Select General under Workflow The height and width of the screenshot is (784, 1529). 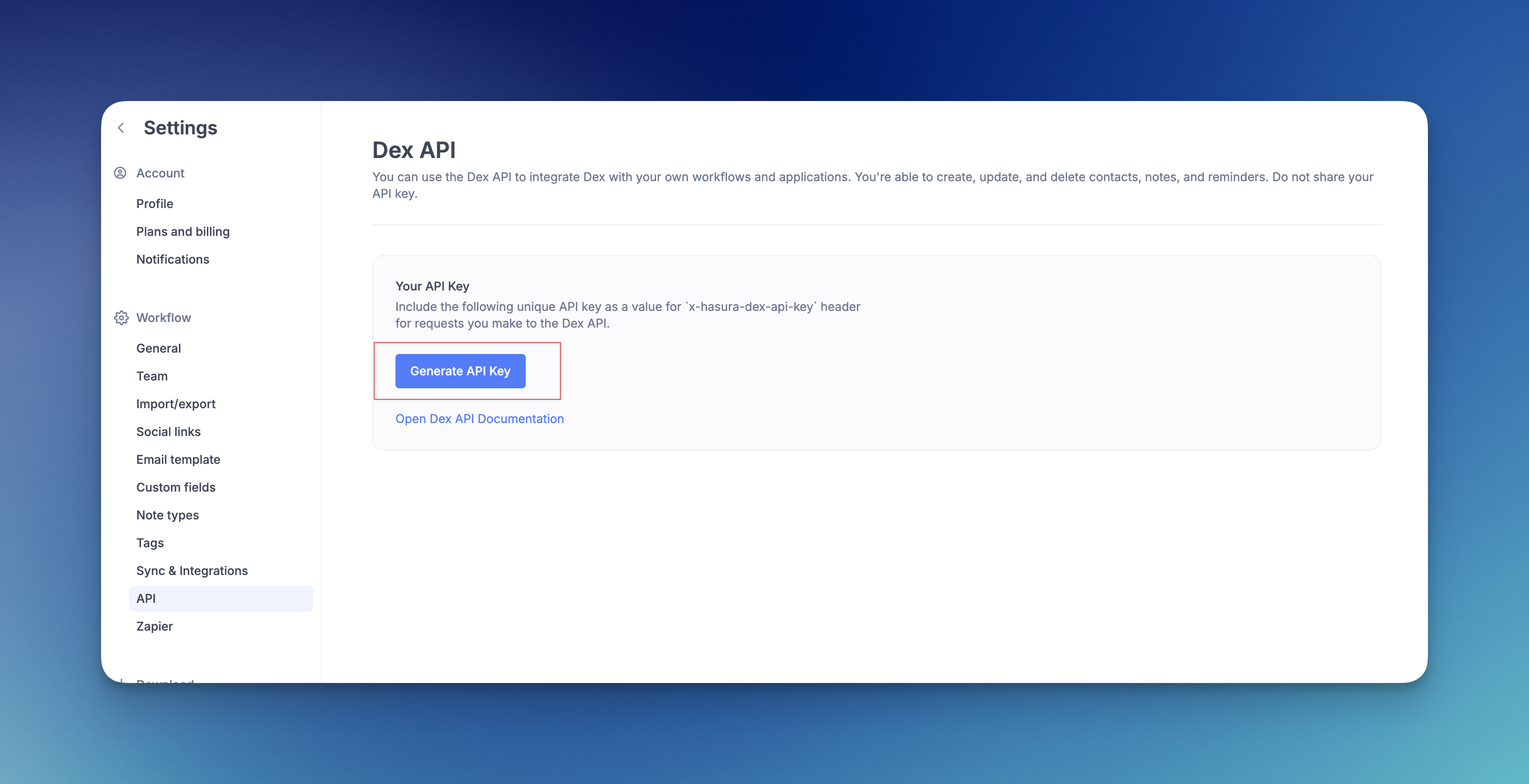159,348
